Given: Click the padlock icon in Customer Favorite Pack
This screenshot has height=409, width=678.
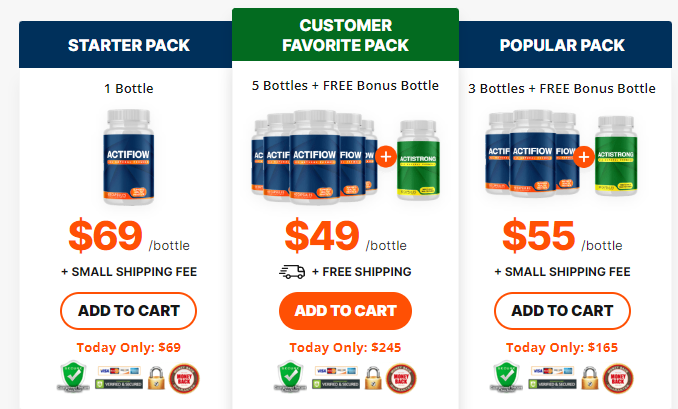Looking at the screenshot, I should pyautogui.click(x=373, y=378).
